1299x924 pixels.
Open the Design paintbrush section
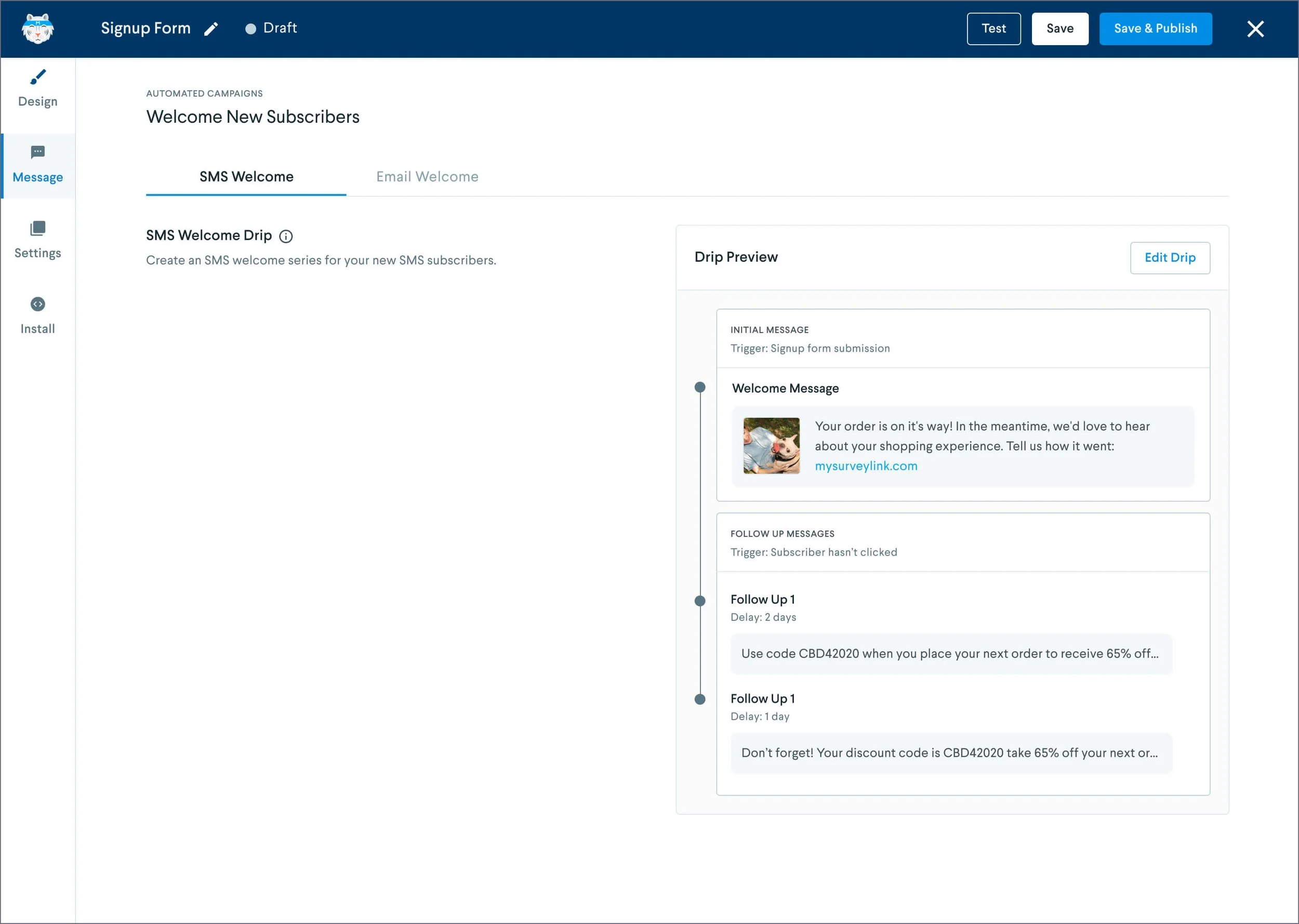click(x=37, y=77)
